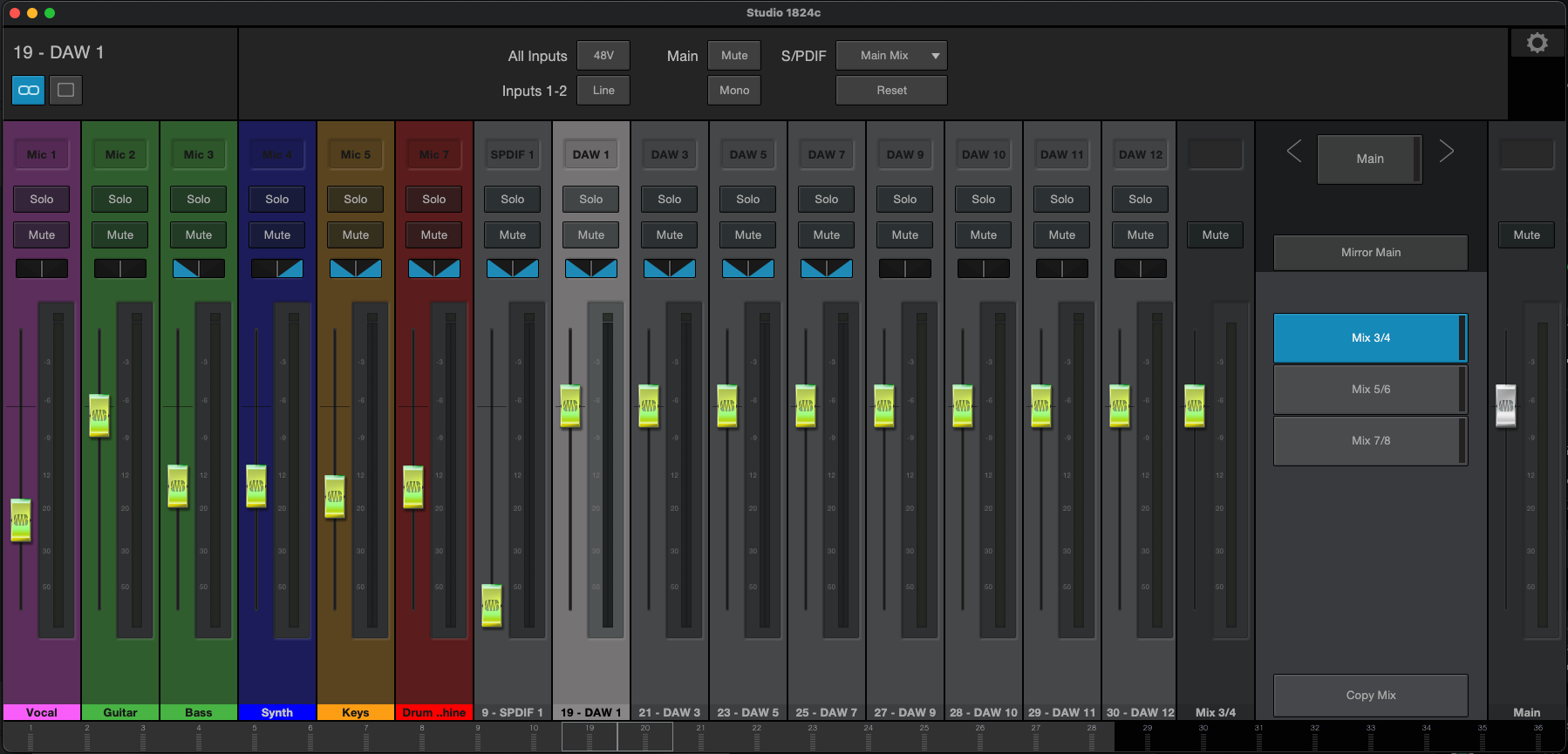The width and height of the screenshot is (1568, 754).
Task: Click the SPDIF 1 channel fader
Action: [492, 605]
